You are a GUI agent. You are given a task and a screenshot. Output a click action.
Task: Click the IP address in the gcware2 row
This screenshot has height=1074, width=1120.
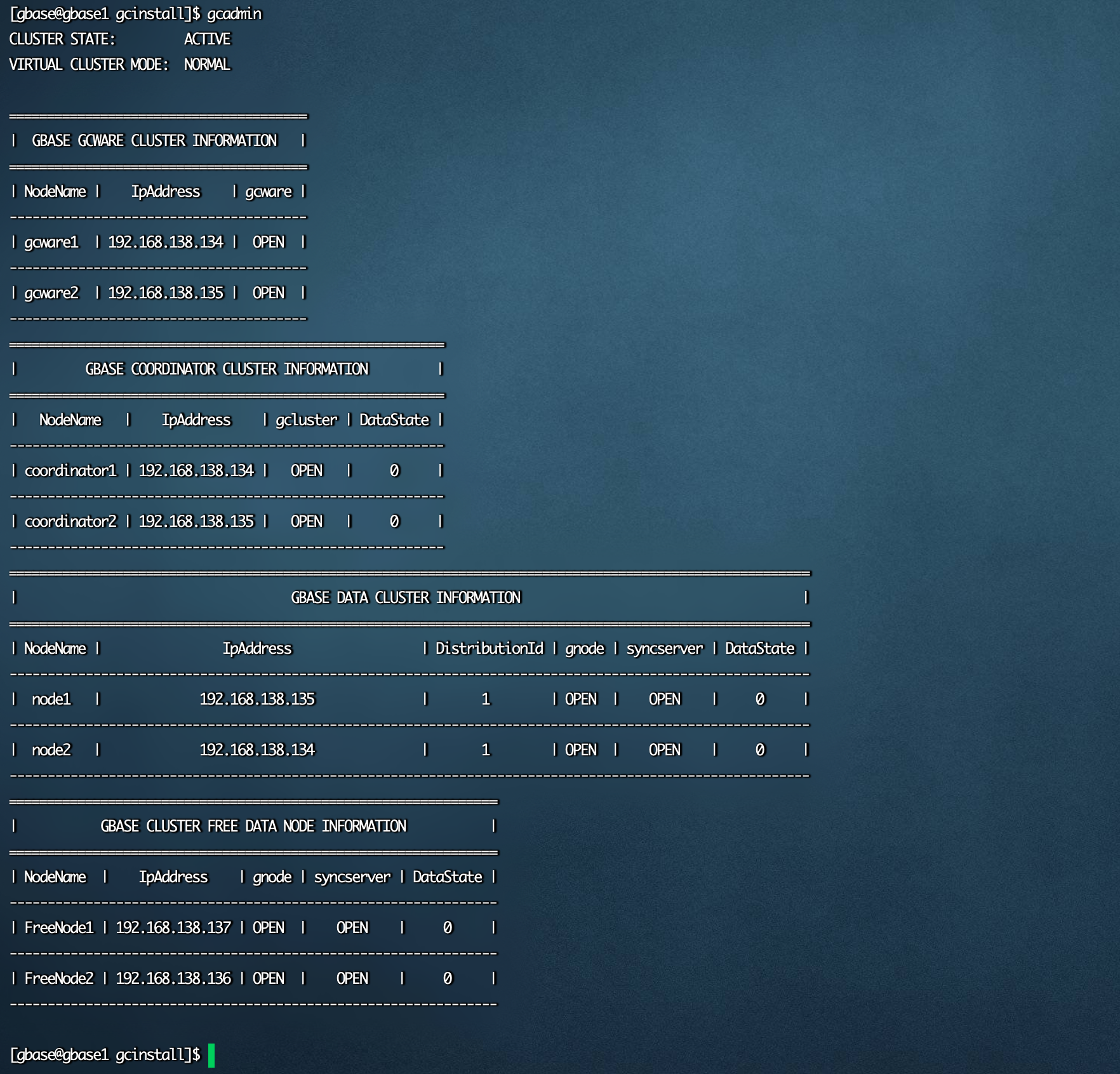[166, 293]
